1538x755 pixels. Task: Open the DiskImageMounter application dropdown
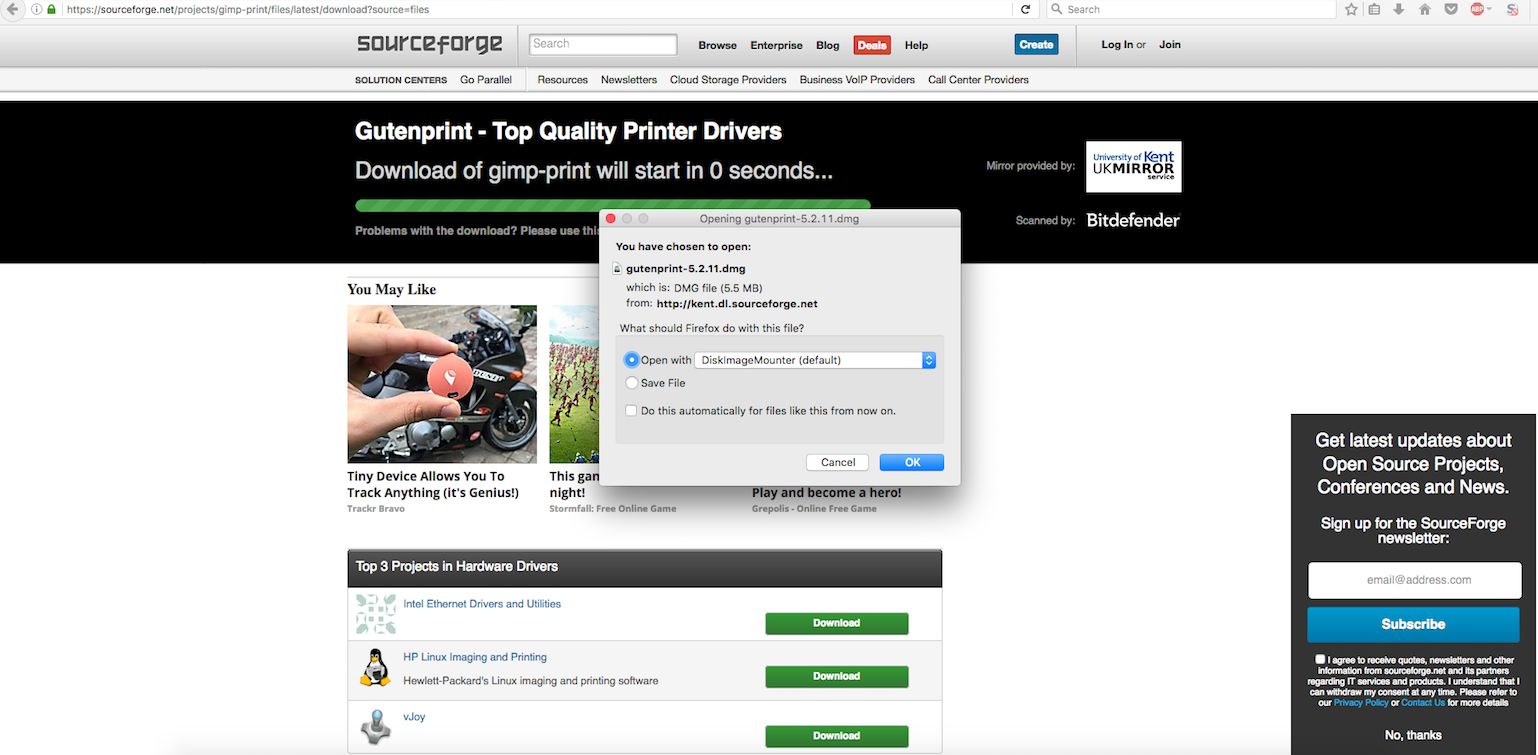(815, 360)
